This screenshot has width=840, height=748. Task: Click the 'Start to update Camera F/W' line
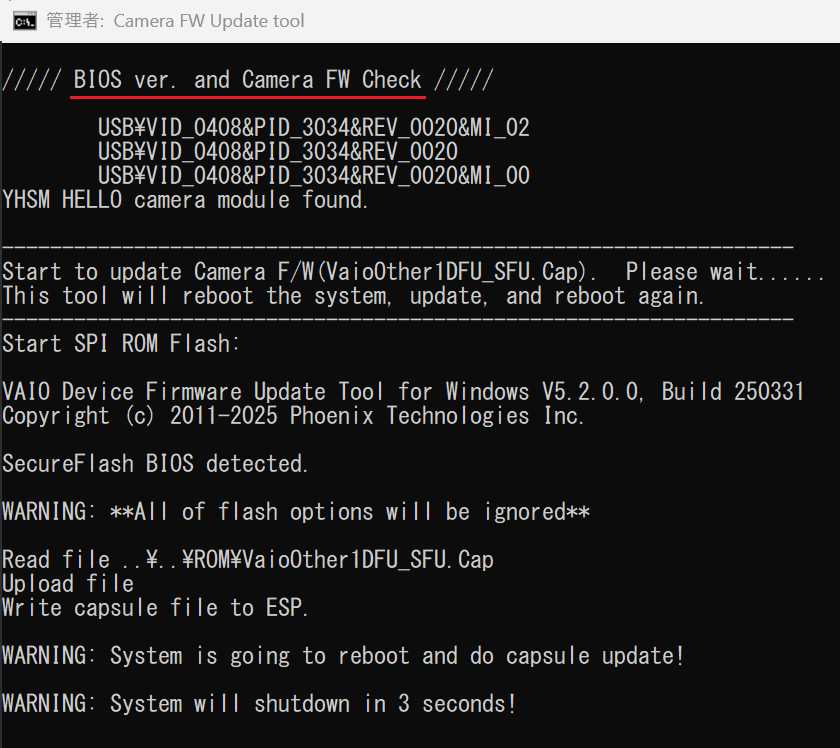coord(413,272)
